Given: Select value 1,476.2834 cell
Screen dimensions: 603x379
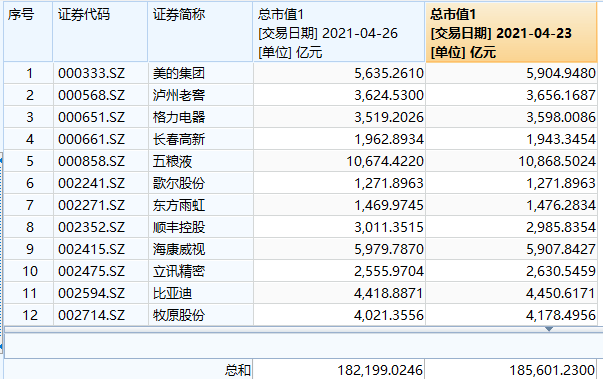Looking at the screenshot, I should click(x=511, y=205).
